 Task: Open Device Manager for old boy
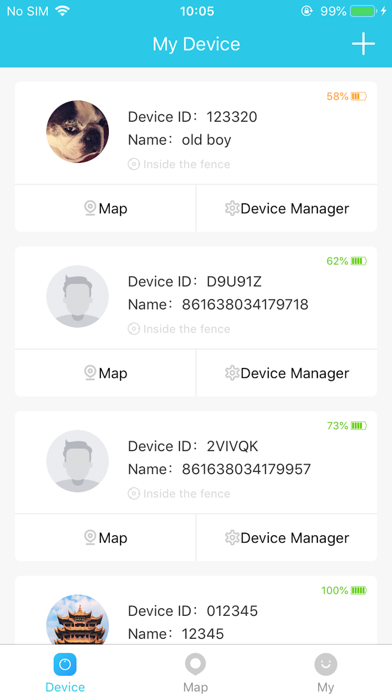(x=287, y=208)
